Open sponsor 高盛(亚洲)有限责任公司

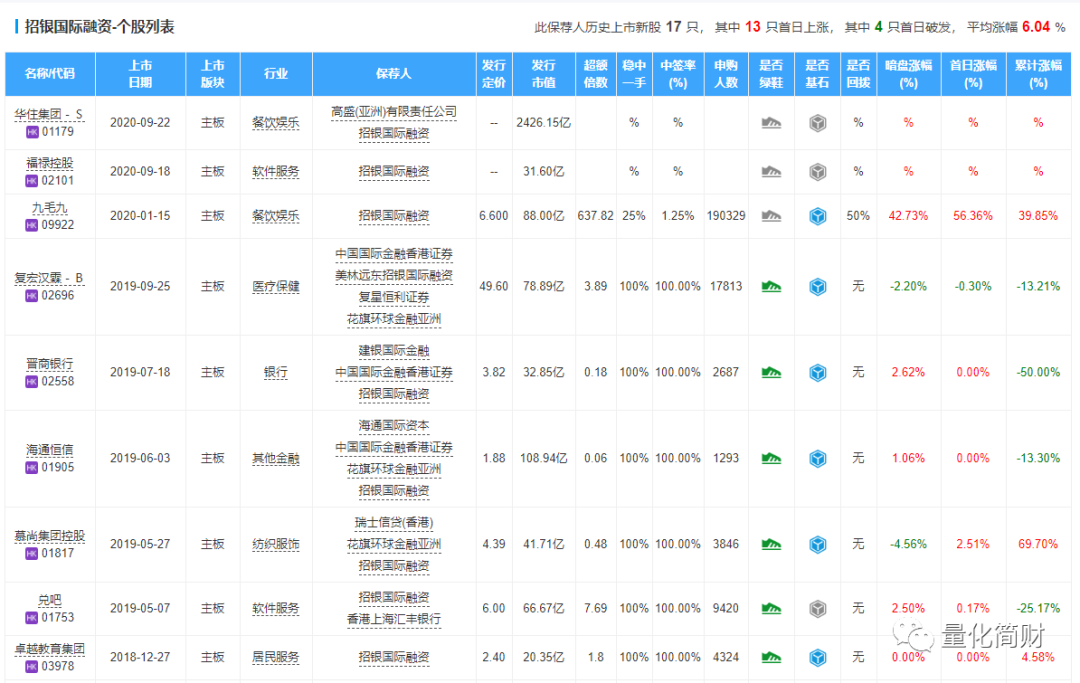point(393,112)
